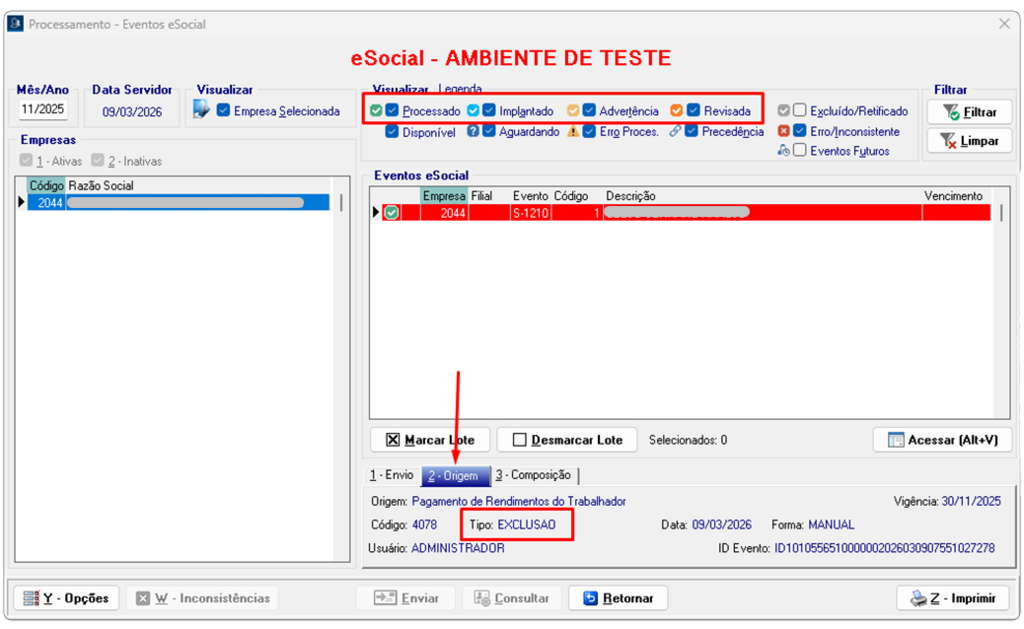Click the Precedência chain link icon

tap(677, 132)
